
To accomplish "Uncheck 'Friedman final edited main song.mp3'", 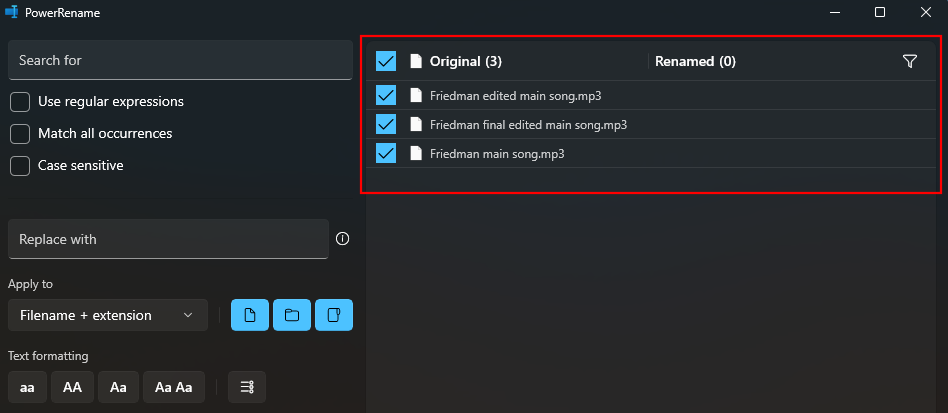I will tap(386, 125).
